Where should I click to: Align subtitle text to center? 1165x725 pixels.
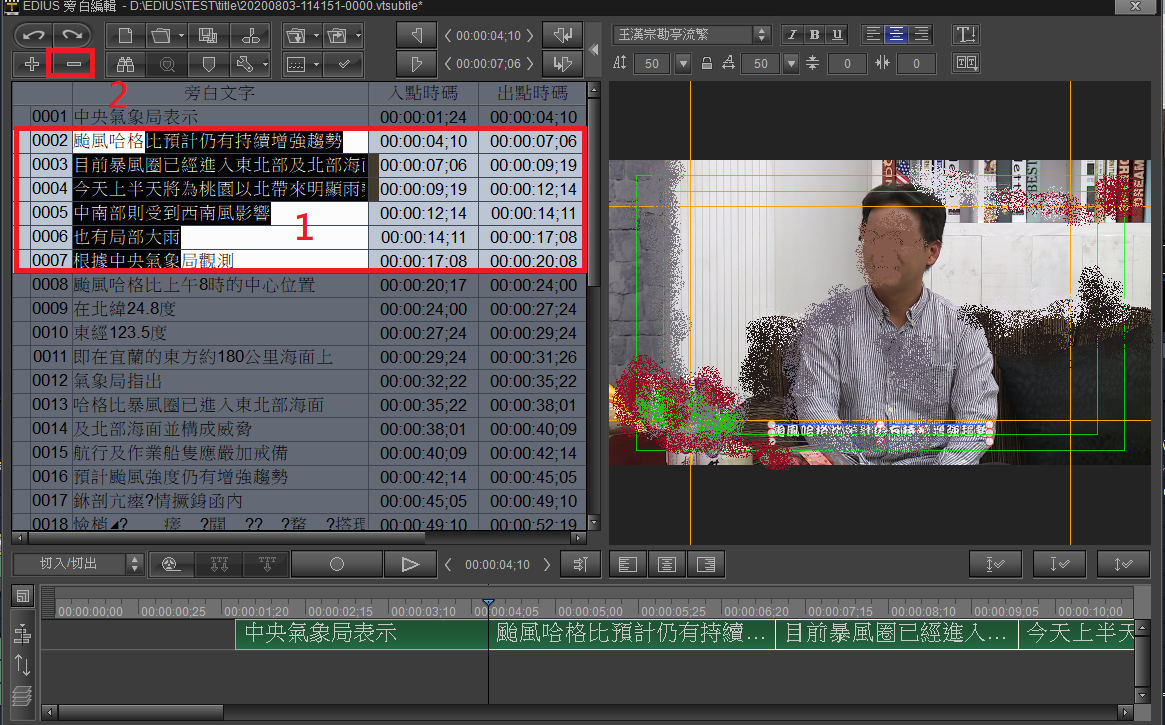[x=897, y=34]
